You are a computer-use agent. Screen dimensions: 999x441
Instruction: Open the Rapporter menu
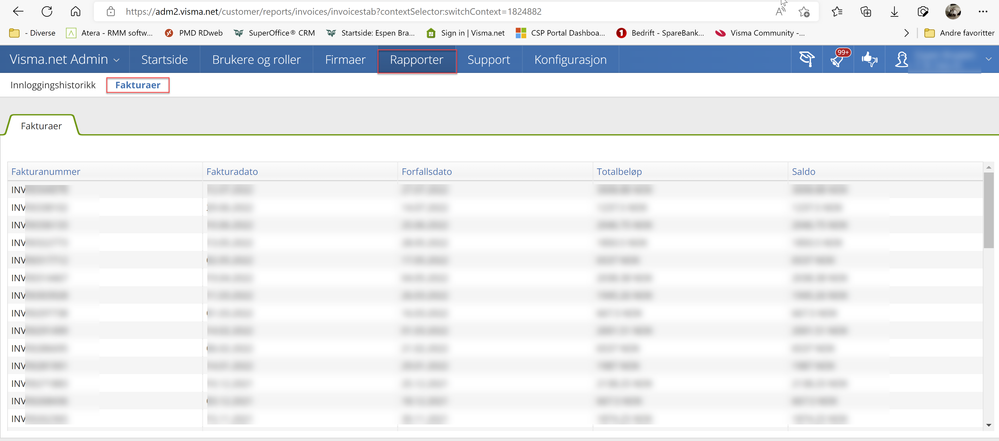click(417, 60)
